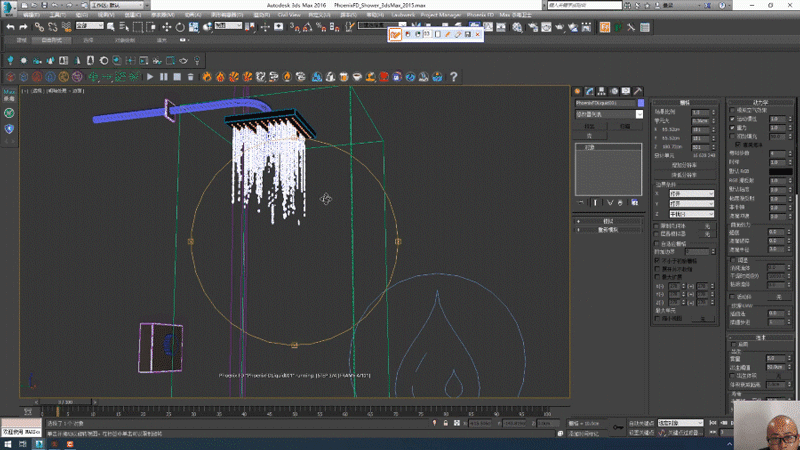Select the Select and Link chain tool

tap(39, 27)
